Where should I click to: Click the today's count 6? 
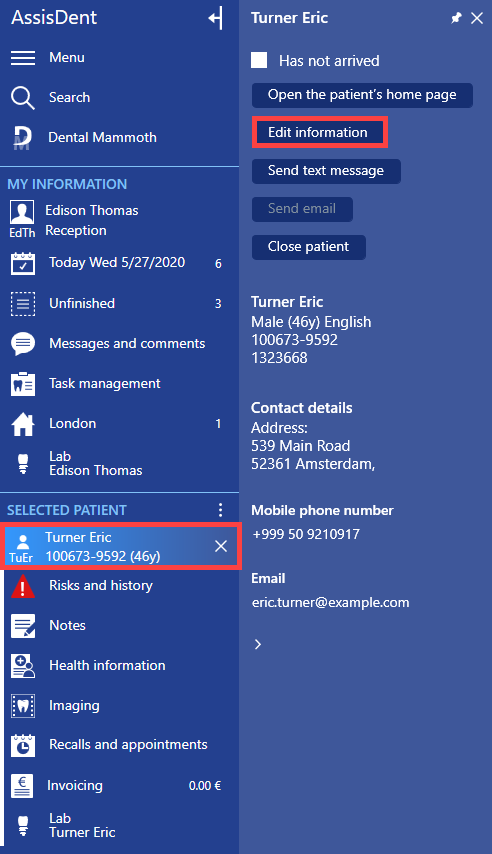tap(218, 264)
